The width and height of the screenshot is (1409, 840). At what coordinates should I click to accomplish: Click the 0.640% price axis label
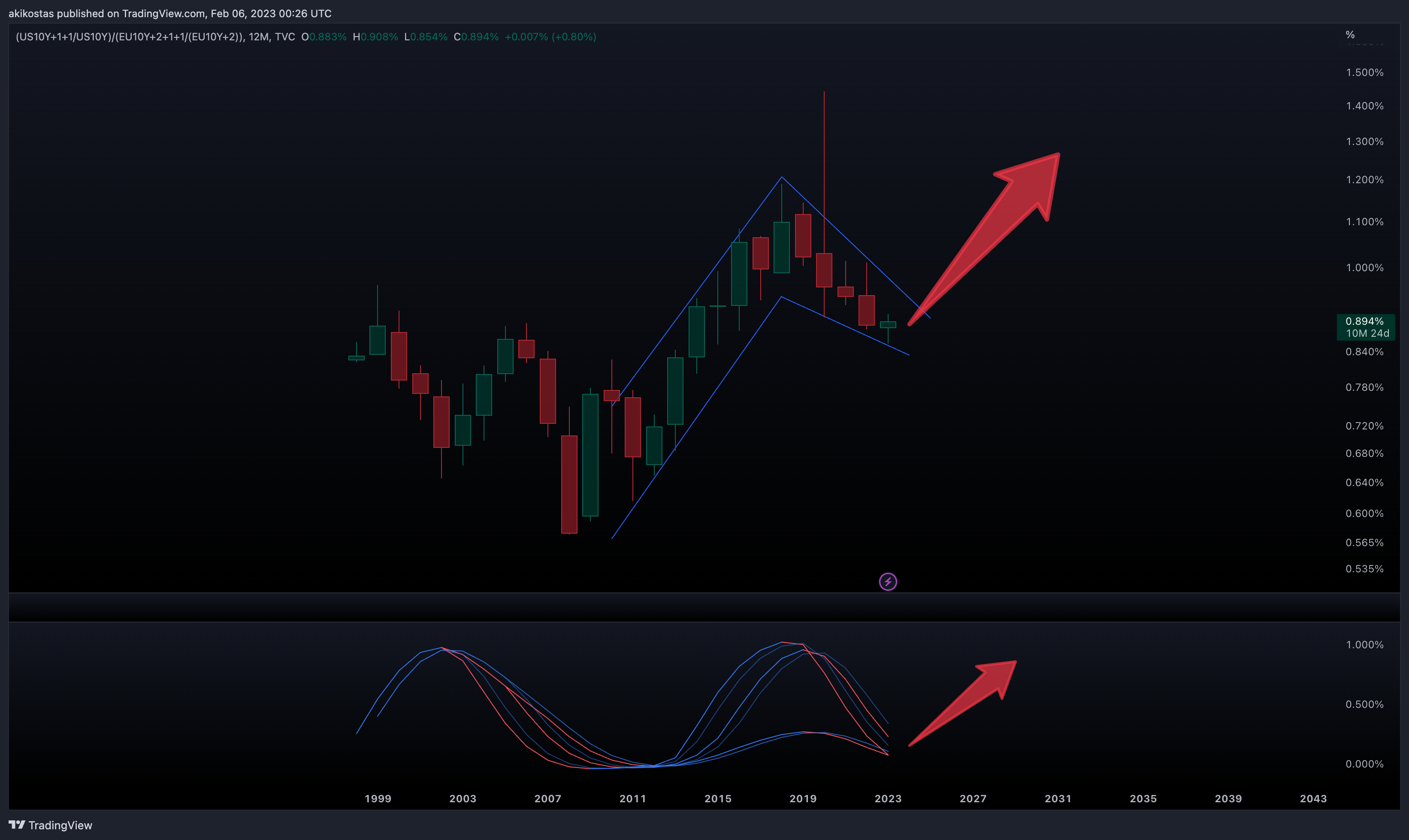coord(1364,482)
